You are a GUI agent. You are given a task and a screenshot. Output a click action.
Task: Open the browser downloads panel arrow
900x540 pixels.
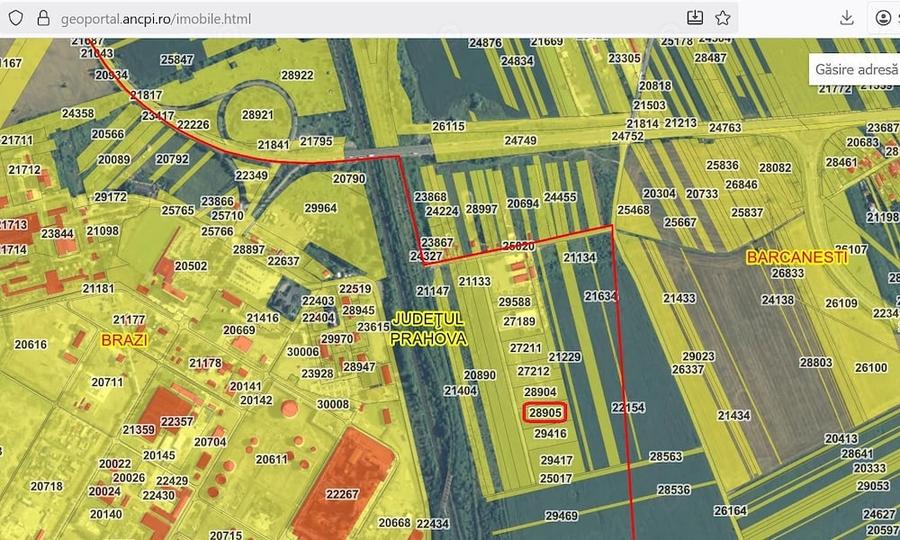pyautogui.click(x=847, y=18)
